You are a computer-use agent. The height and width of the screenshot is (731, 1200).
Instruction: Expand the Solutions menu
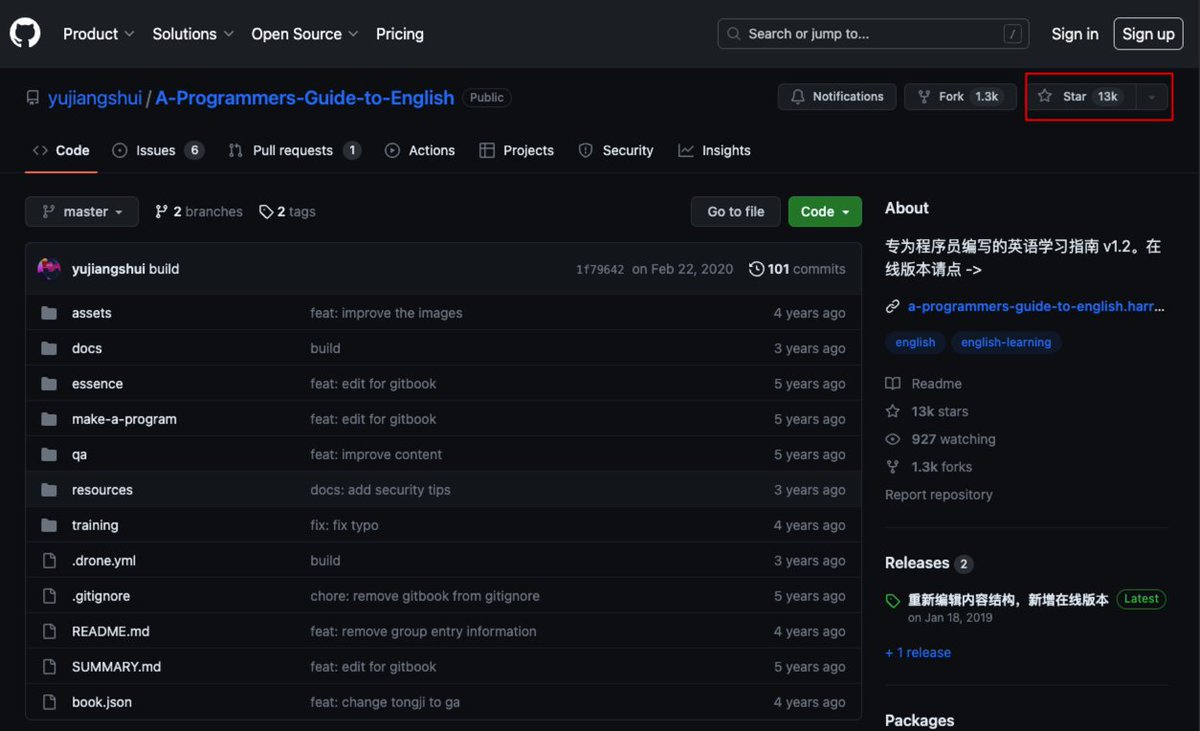coord(193,34)
